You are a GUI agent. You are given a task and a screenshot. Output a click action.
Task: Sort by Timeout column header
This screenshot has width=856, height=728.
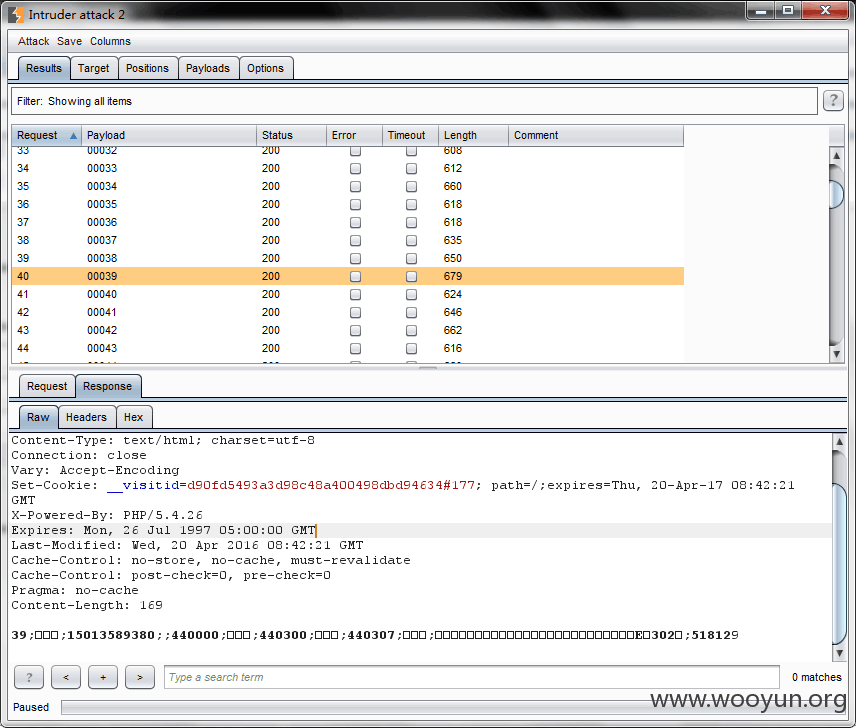pos(410,135)
